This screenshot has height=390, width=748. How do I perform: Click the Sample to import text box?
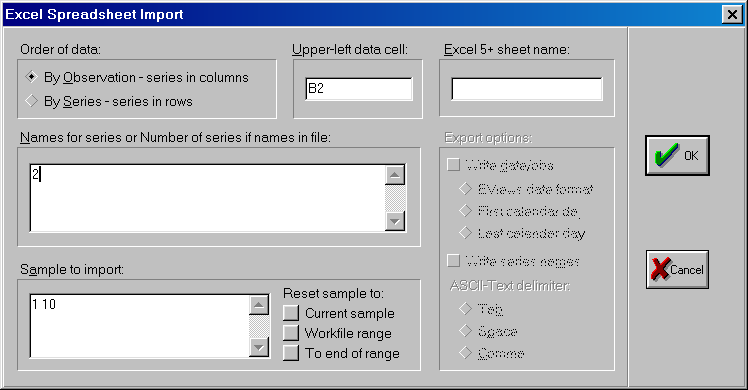(139, 326)
